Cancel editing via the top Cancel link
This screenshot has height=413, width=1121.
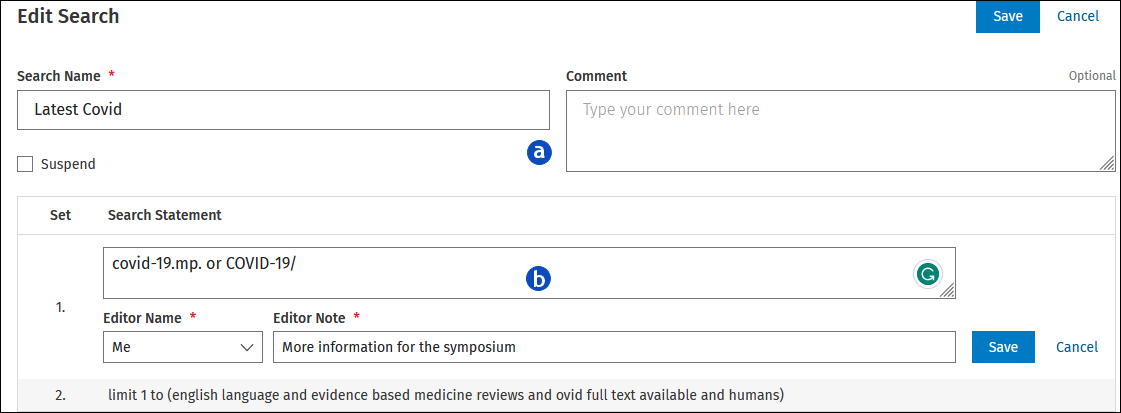[x=1077, y=16]
